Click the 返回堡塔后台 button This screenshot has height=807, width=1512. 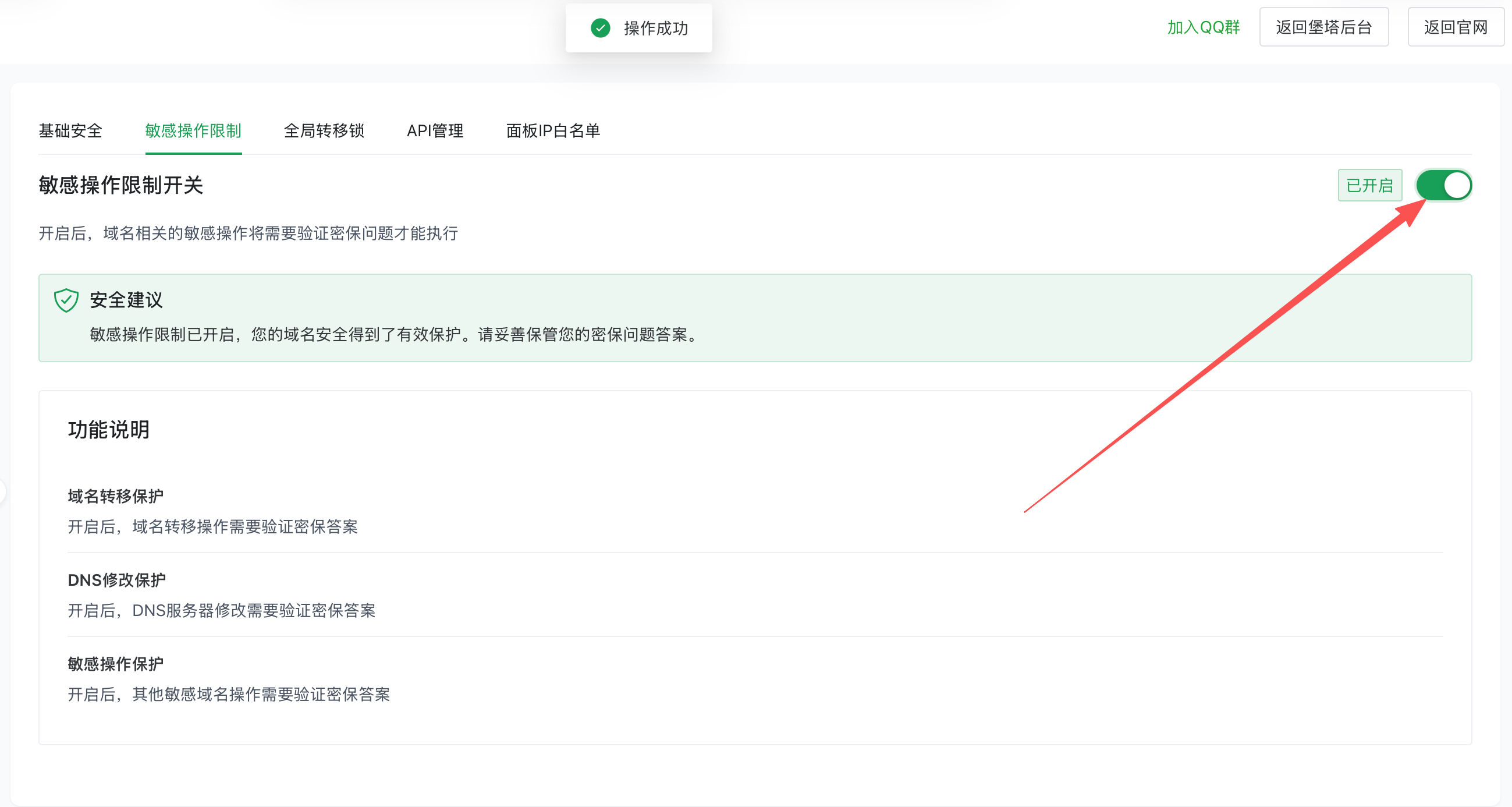tap(1324, 27)
